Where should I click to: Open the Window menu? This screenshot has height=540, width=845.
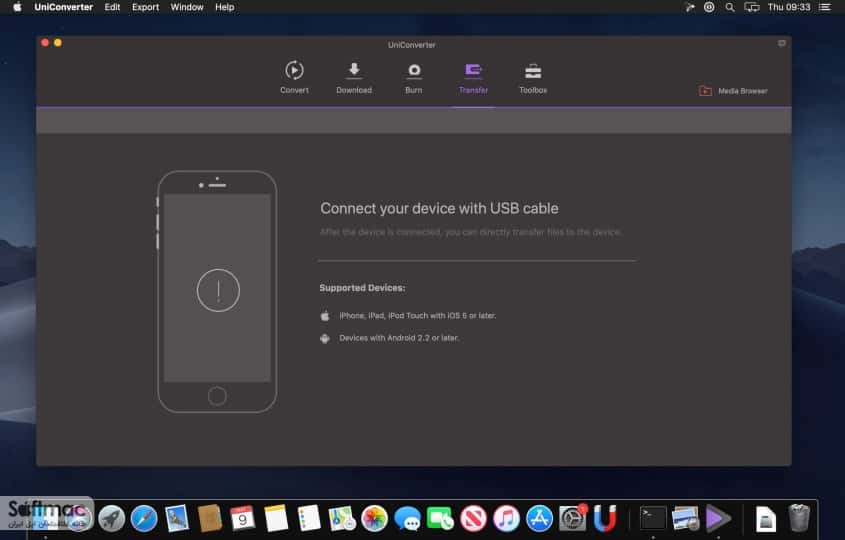point(187,7)
